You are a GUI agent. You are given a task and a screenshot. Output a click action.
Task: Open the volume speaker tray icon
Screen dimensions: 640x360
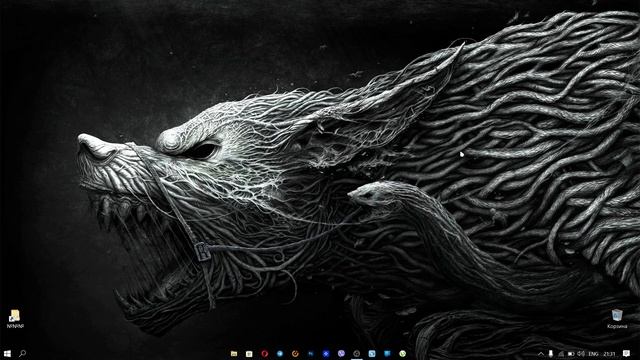click(x=581, y=353)
